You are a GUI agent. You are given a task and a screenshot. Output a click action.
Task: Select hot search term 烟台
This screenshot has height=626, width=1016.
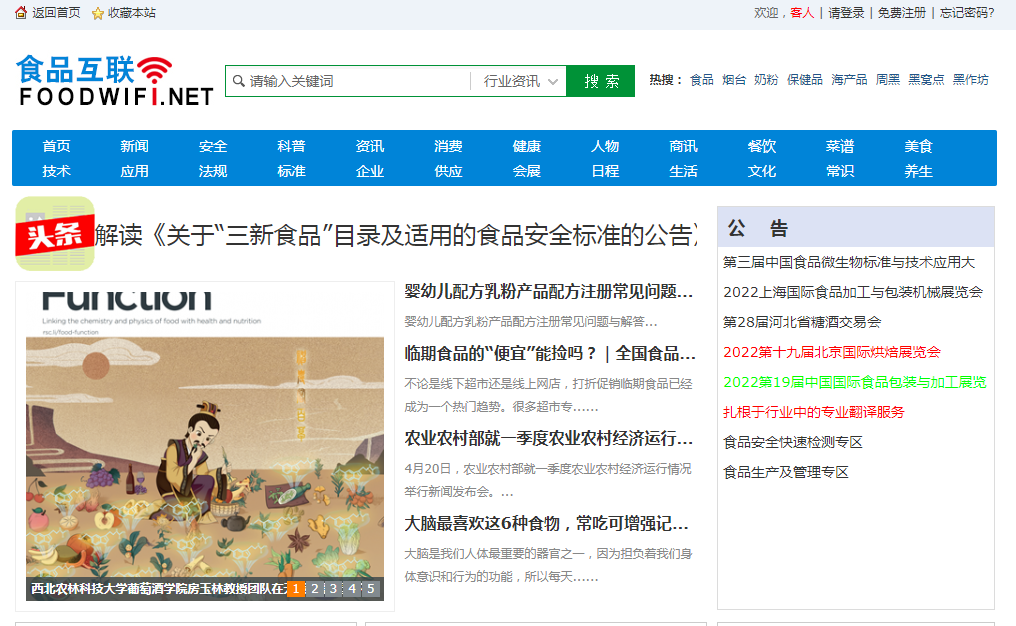(734, 80)
